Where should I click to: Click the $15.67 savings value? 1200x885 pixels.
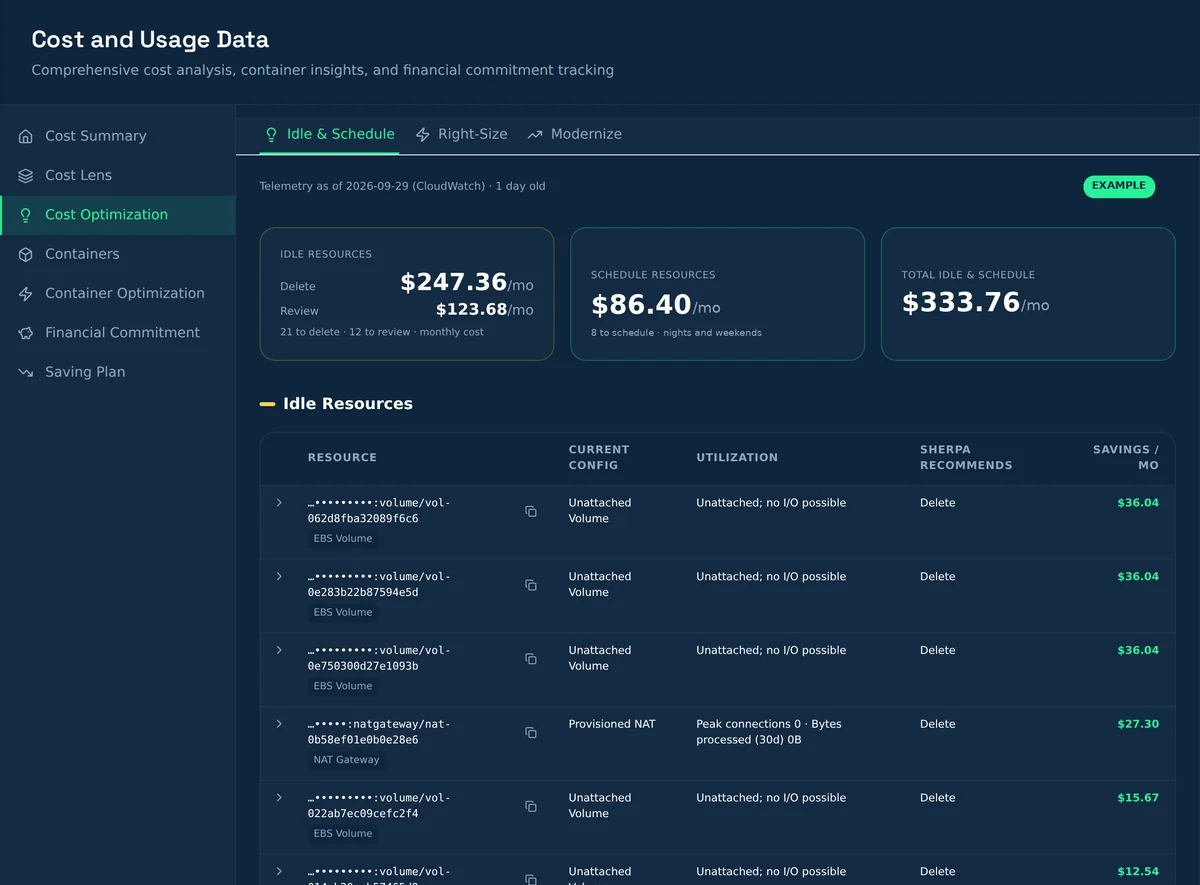[1138, 798]
